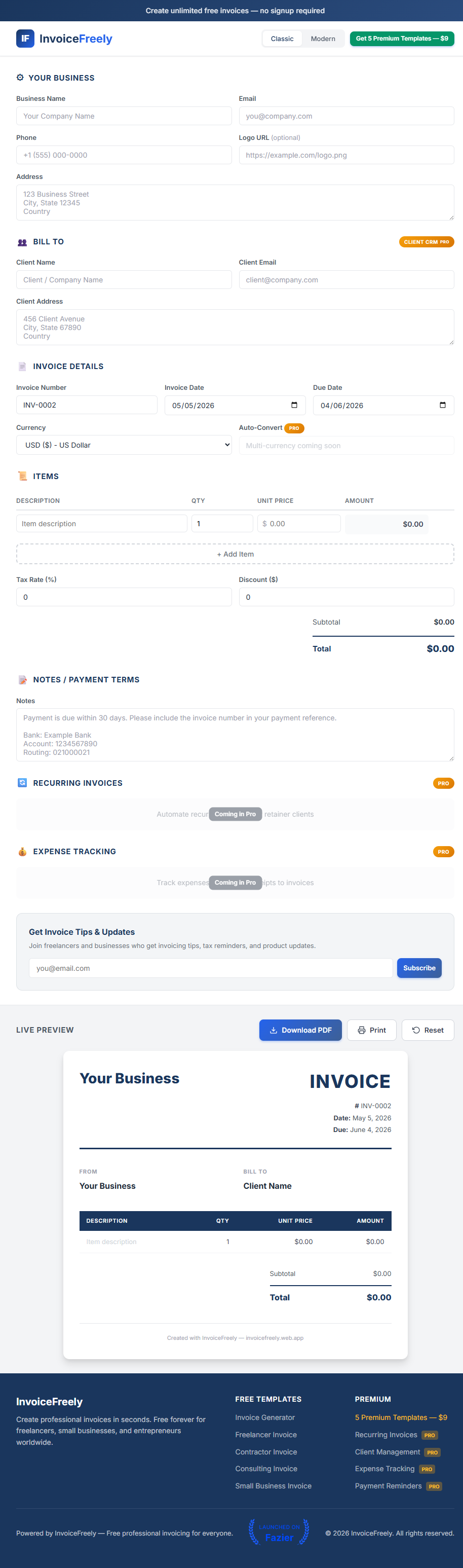
Task: Click the dashed Add Item button
Action: (x=236, y=554)
